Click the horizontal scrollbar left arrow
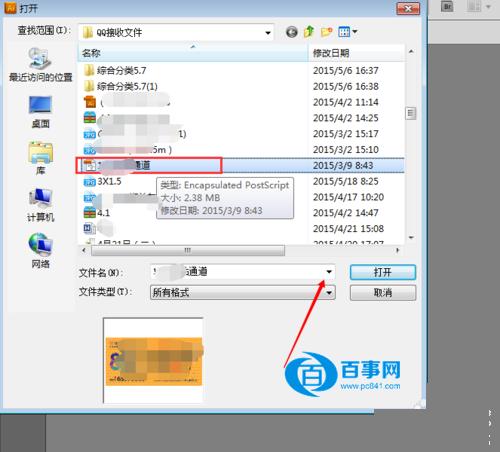The image size is (500, 452). coord(84,250)
